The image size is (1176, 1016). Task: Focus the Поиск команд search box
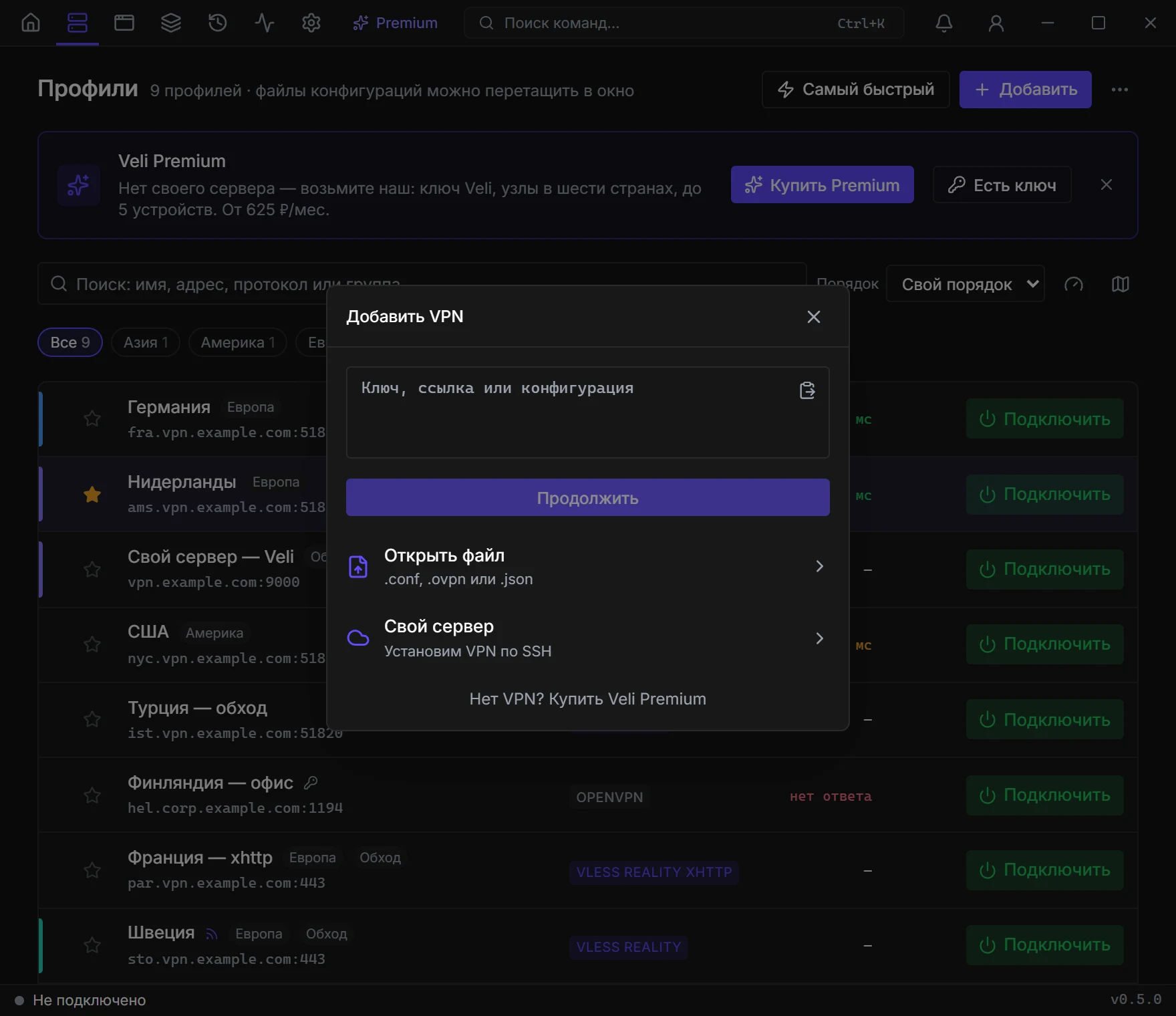pos(684,23)
